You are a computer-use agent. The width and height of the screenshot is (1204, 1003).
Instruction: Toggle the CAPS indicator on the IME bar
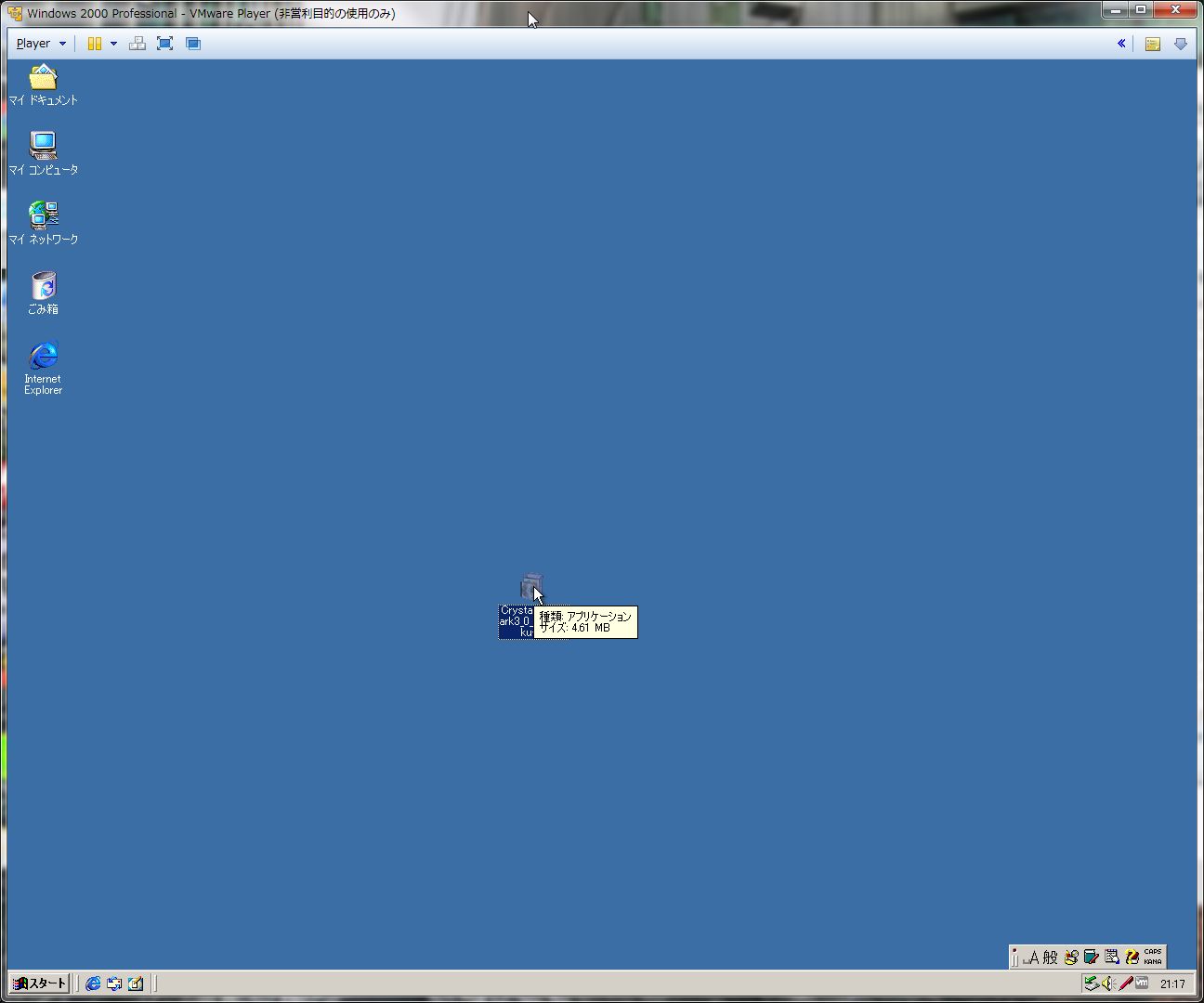pyautogui.click(x=1153, y=952)
